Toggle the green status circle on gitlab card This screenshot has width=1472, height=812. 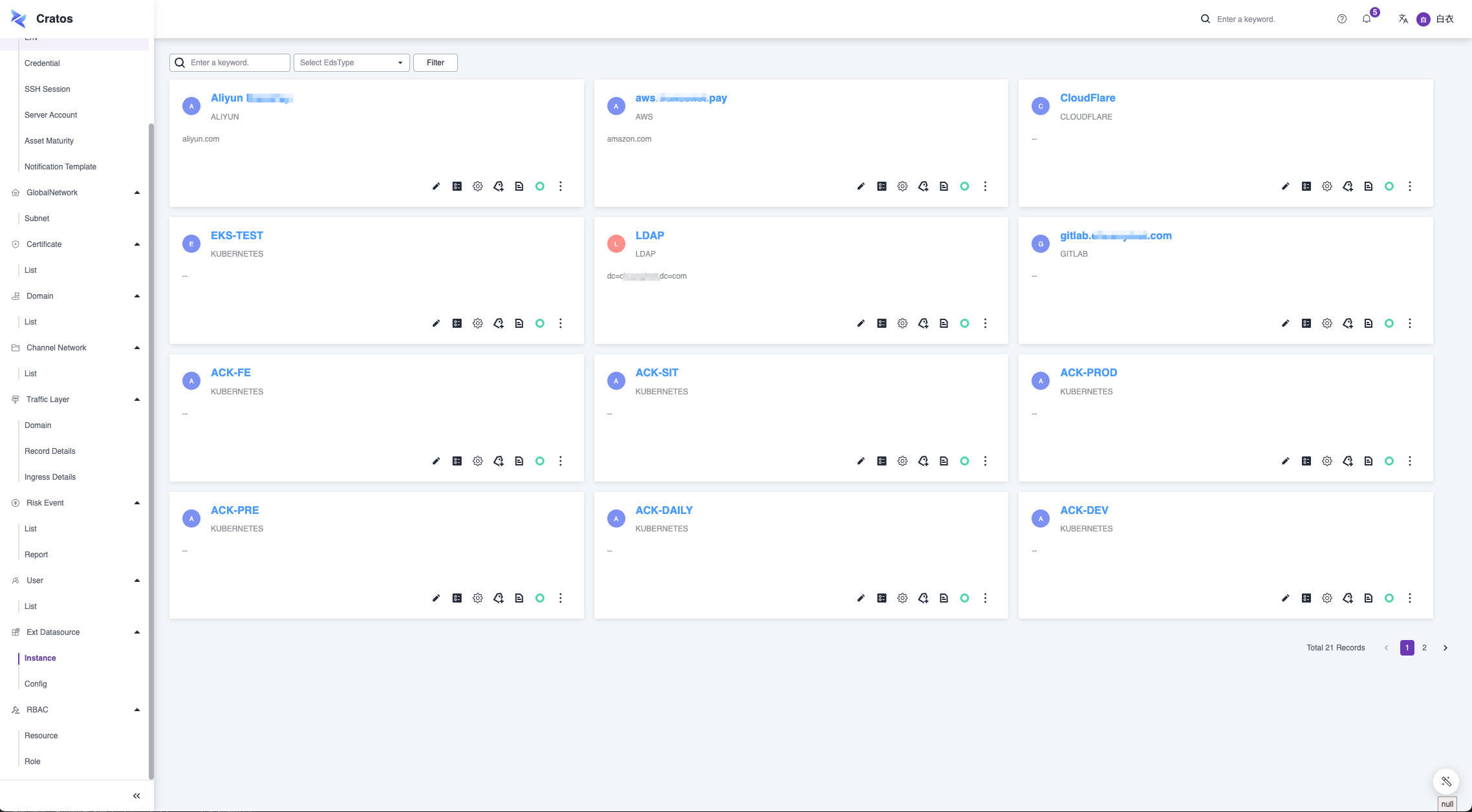1389,323
